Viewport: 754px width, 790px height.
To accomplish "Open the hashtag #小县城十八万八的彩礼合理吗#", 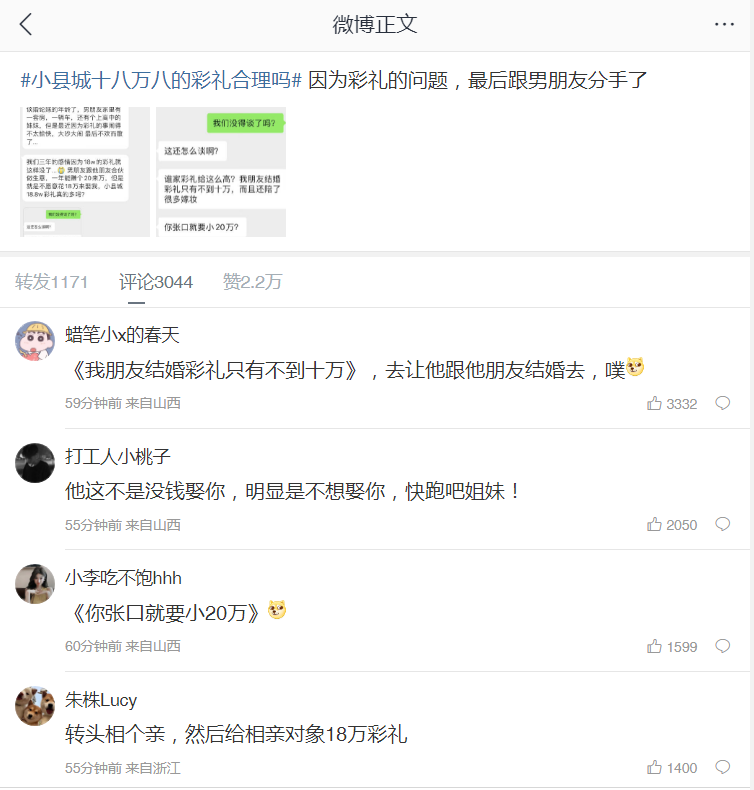I will [x=161, y=80].
